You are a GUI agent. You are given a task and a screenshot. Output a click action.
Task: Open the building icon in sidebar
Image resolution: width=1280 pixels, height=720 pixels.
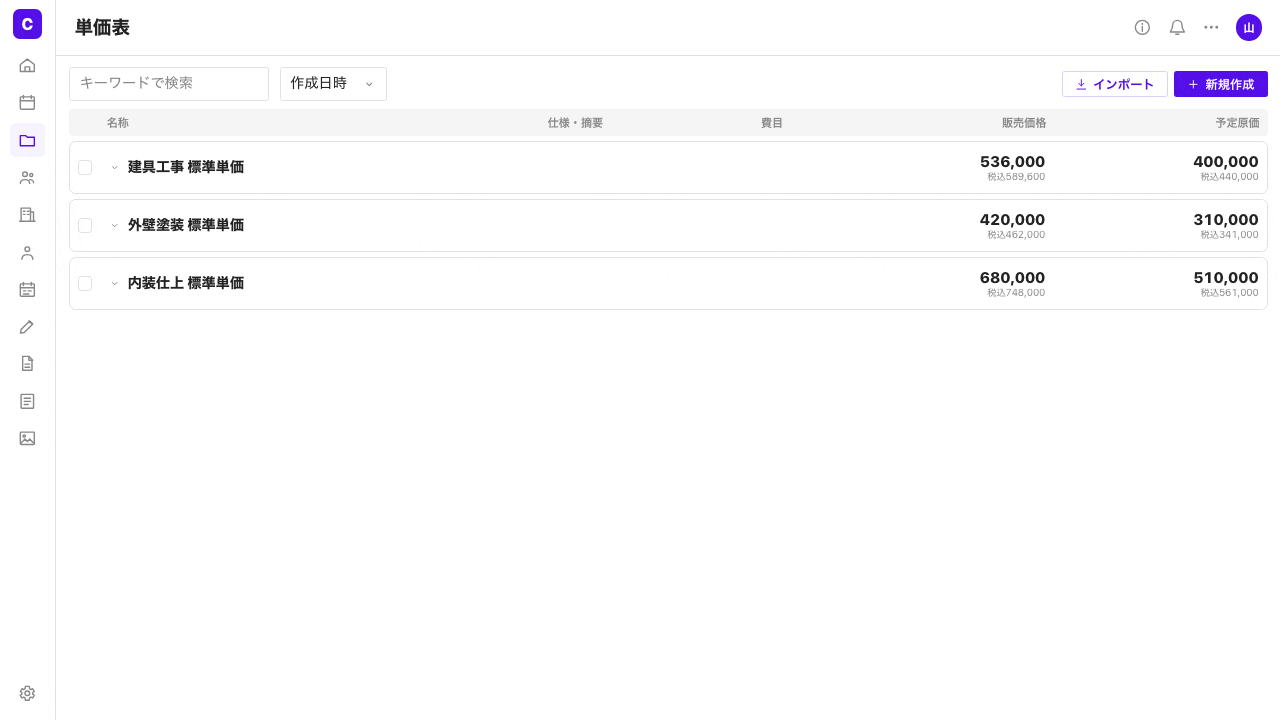tap(27, 214)
